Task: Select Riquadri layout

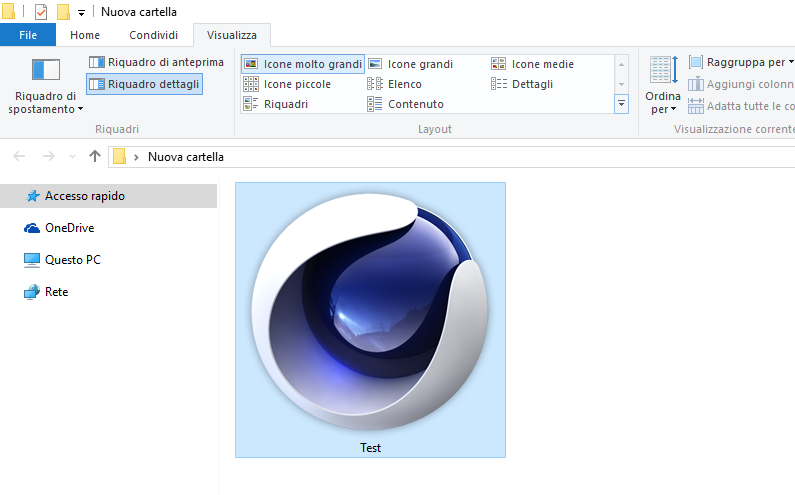Action: 276,104
